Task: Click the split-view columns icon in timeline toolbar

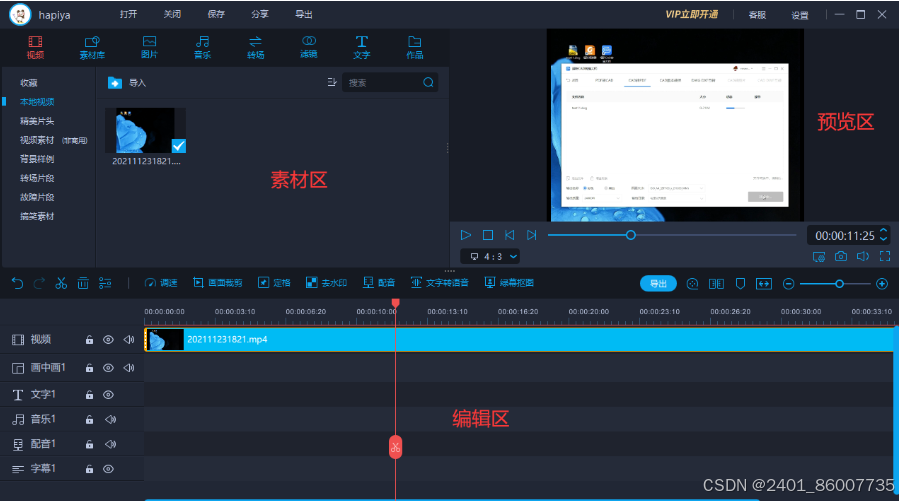Action: click(716, 284)
